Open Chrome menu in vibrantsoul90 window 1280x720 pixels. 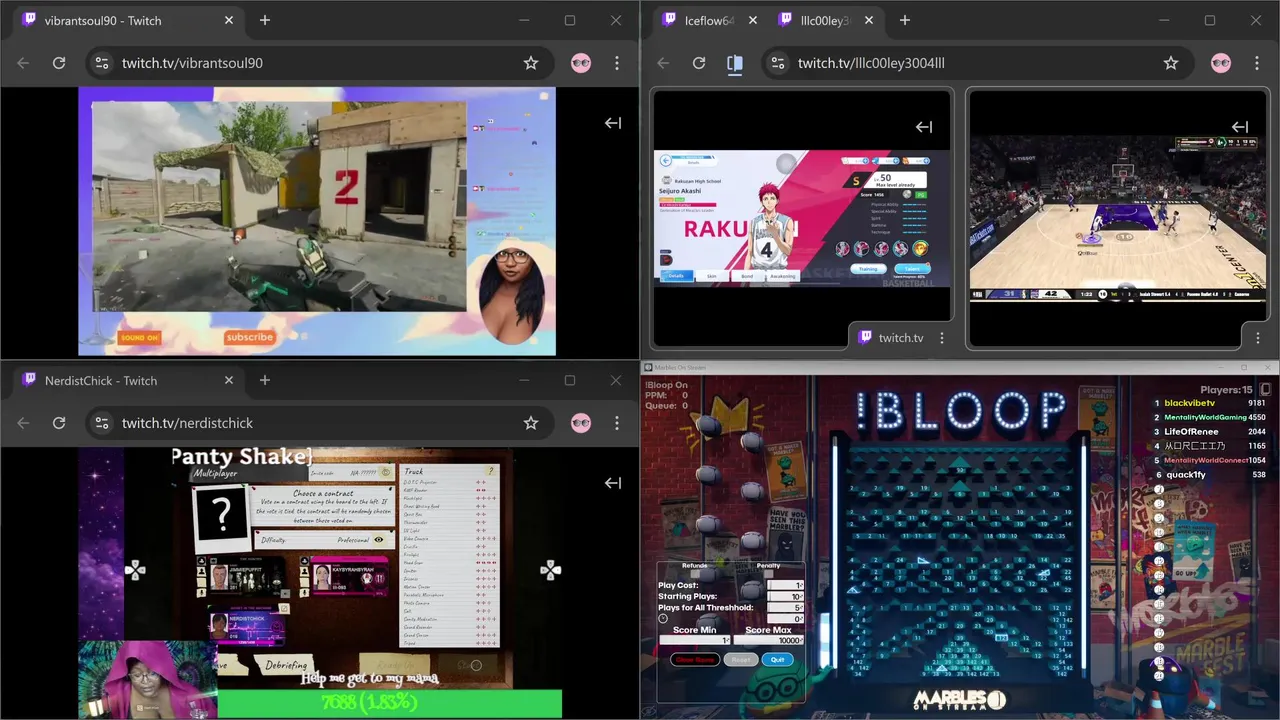[x=617, y=63]
